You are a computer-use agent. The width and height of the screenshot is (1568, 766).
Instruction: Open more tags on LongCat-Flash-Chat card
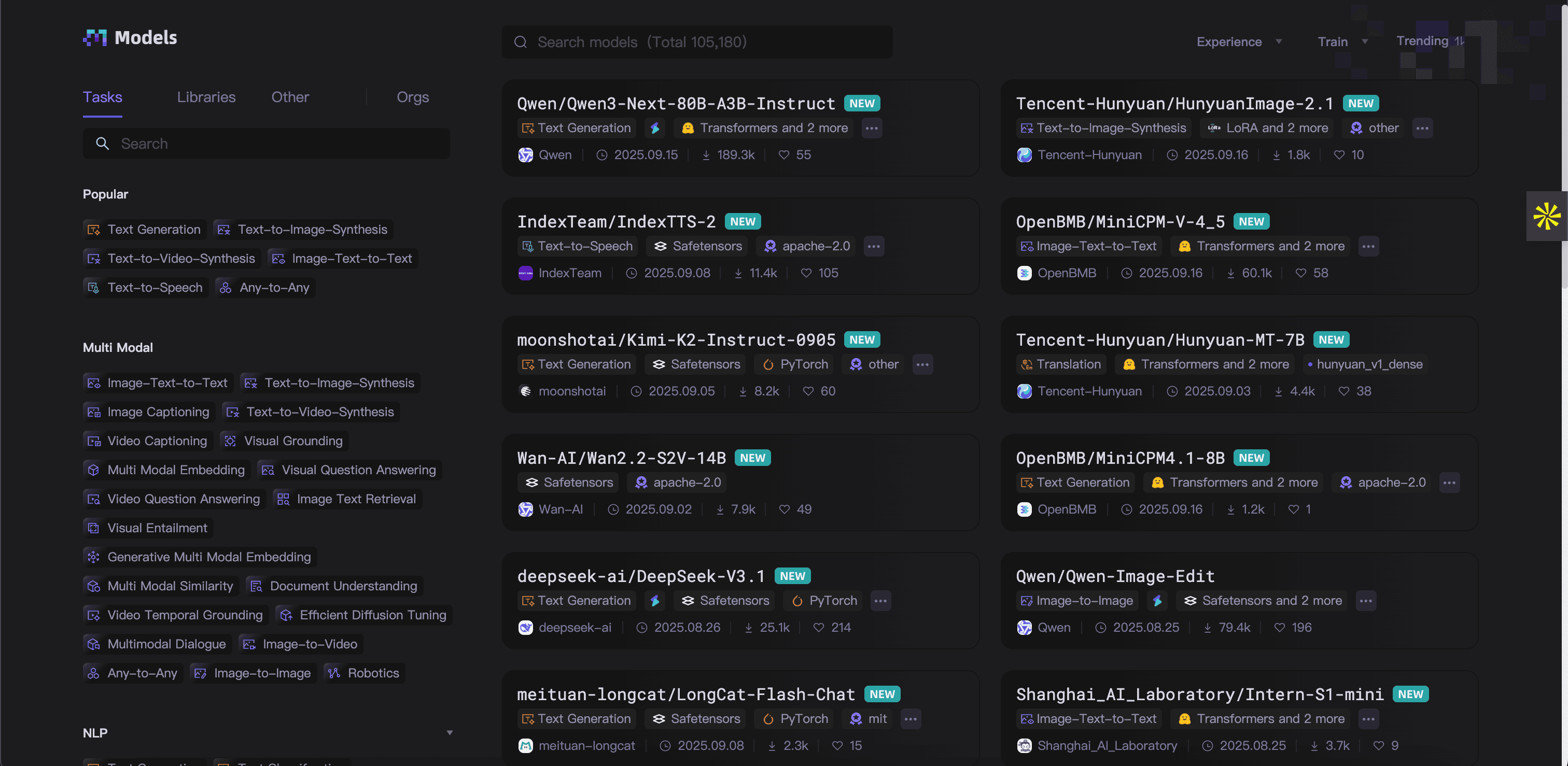pyautogui.click(x=910, y=718)
